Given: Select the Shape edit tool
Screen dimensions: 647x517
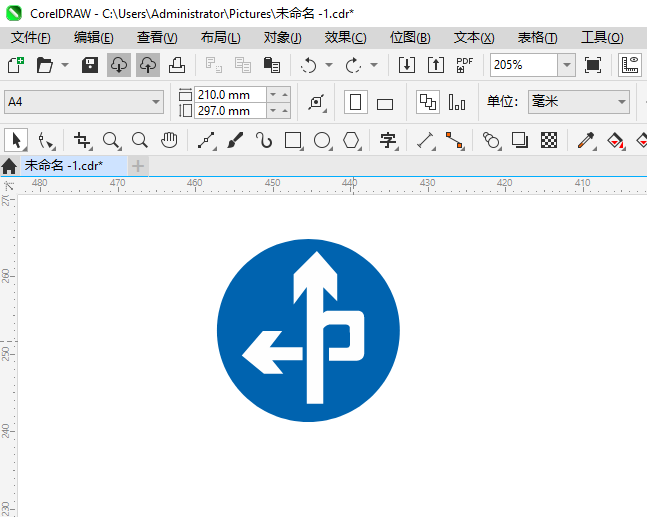Looking at the screenshot, I should [x=45, y=141].
